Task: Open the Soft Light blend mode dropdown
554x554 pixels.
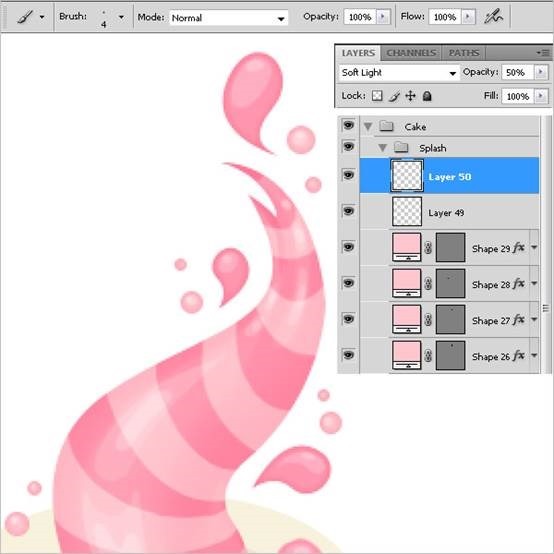Action: click(399, 73)
